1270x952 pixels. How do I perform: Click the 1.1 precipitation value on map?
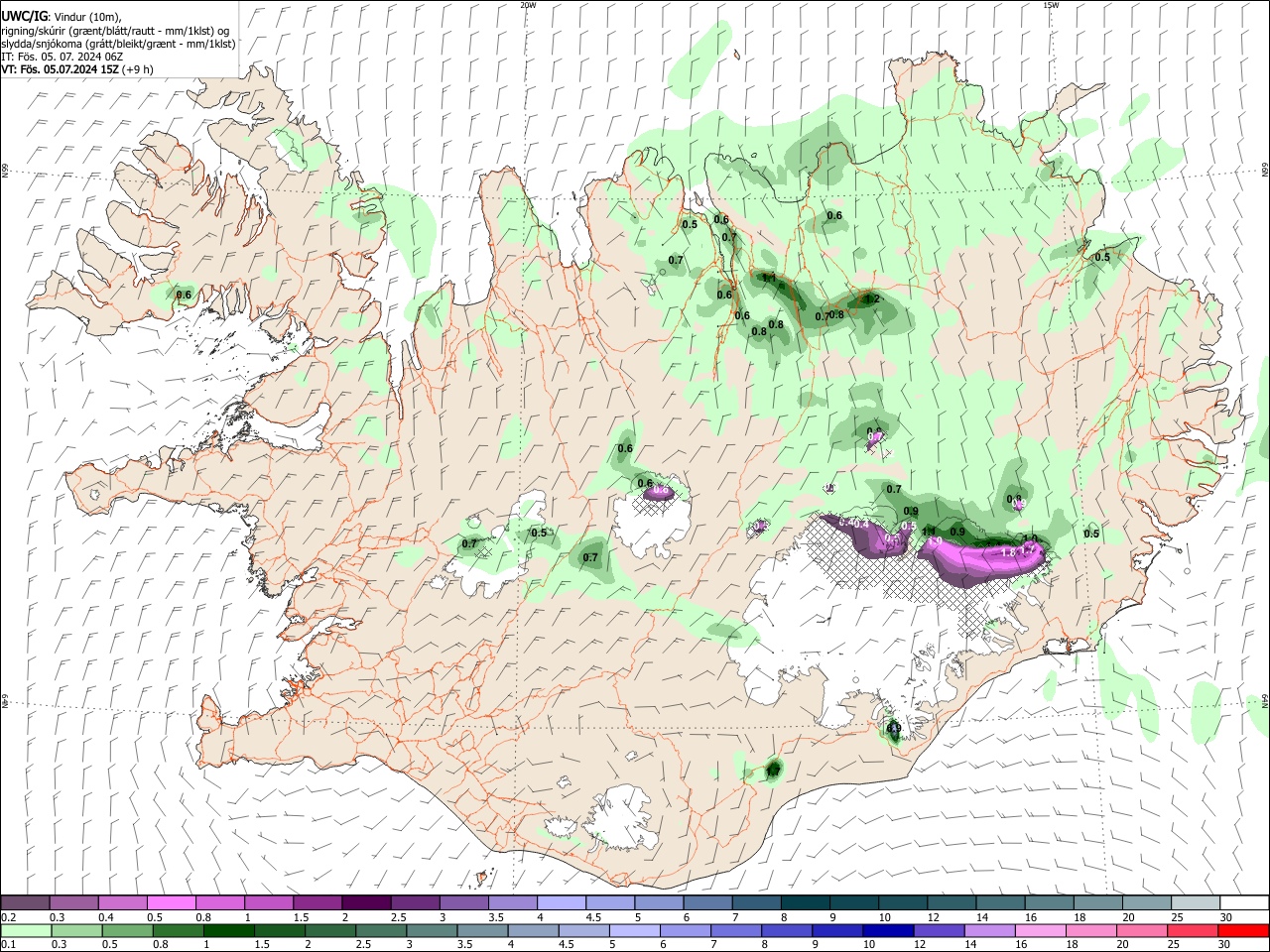tap(769, 279)
